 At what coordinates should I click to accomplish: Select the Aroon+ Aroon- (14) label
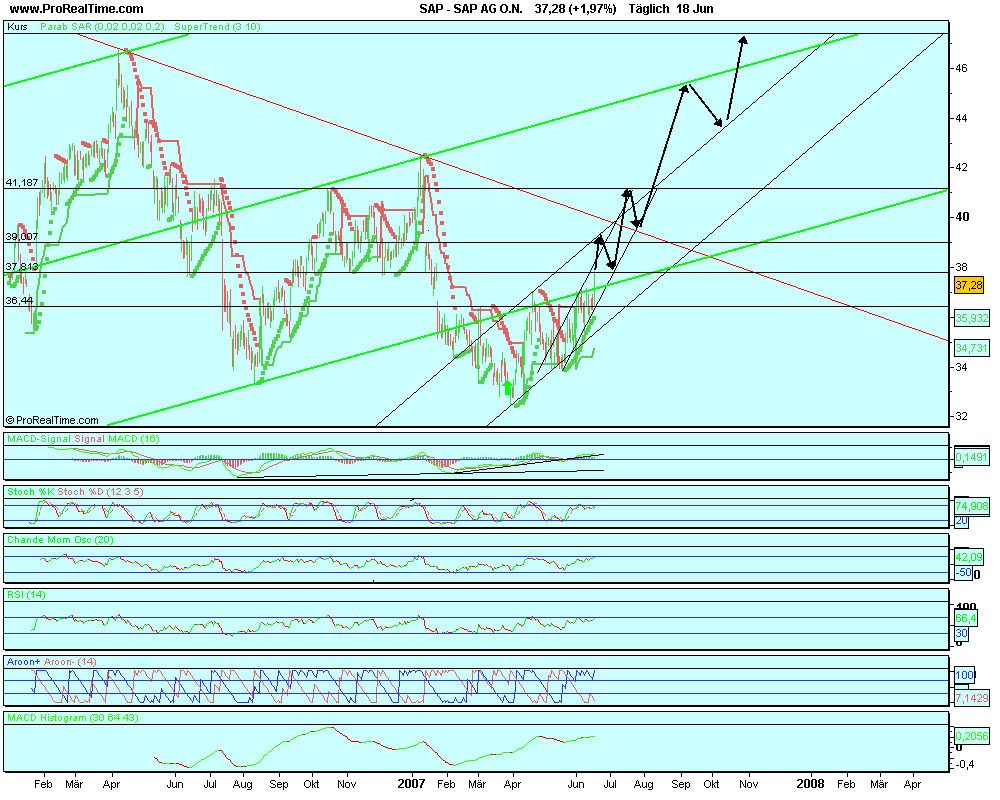pos(52,662)
